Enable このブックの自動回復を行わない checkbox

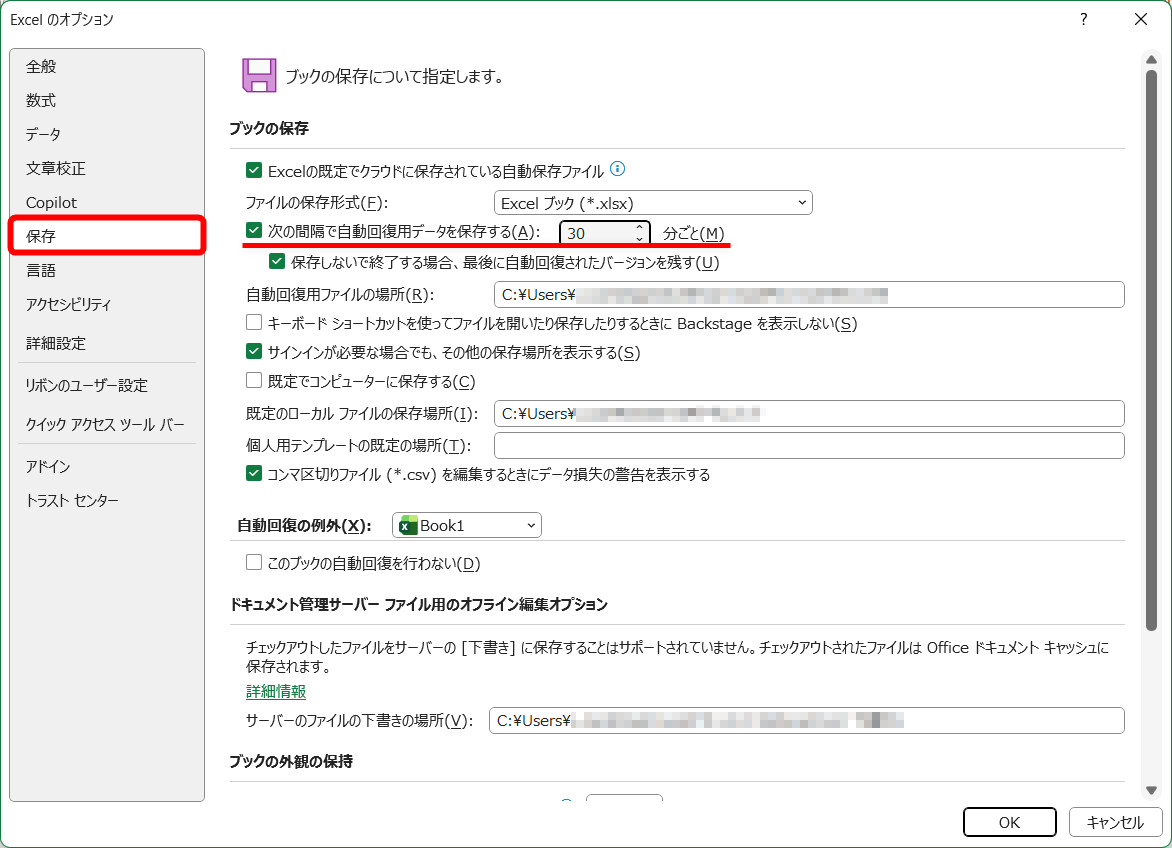point(253,562)
